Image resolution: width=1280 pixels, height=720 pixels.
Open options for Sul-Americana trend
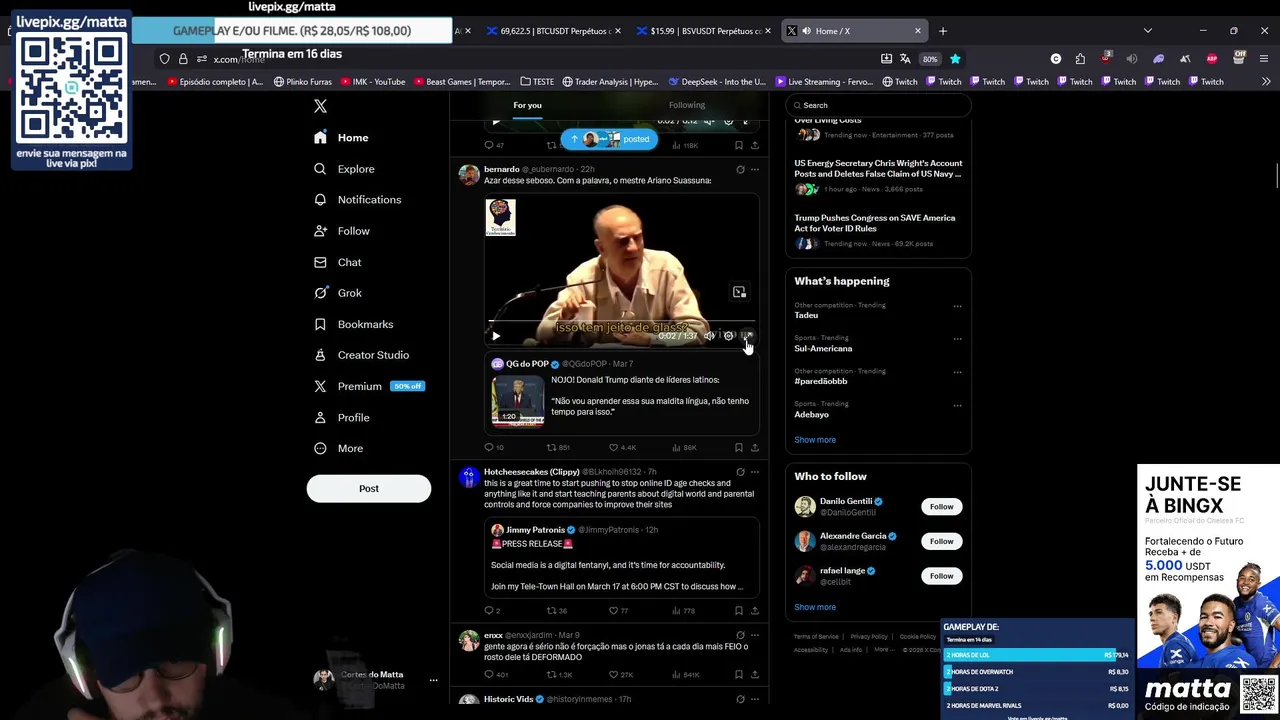pos(957,339)
